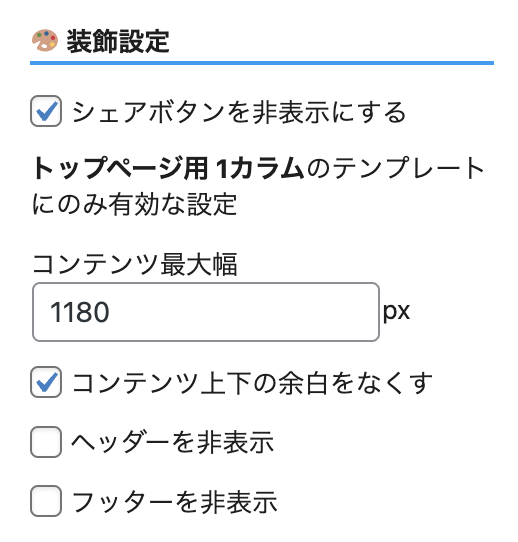Viewport: 518px width, 542px height.
Task: Click the paint palette icon beside 装飾設定
Action: [x=45, y=41]
